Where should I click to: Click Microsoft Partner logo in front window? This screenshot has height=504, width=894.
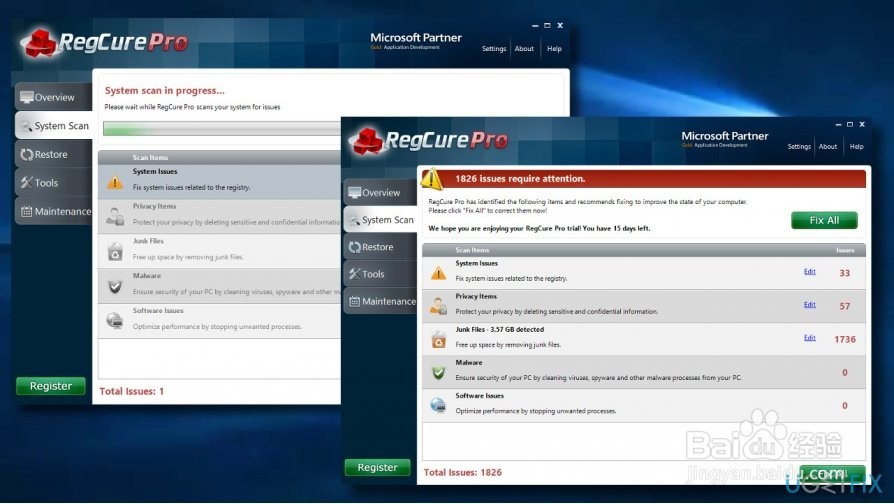click(x=724, y=139)
